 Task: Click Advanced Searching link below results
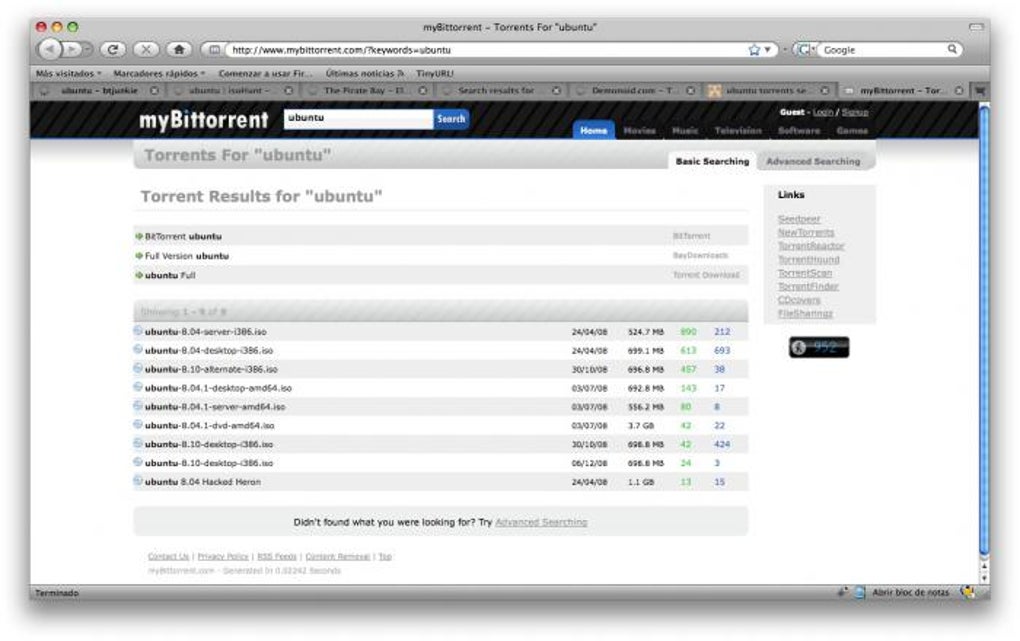pyautogui.click(x=541, y=523)
